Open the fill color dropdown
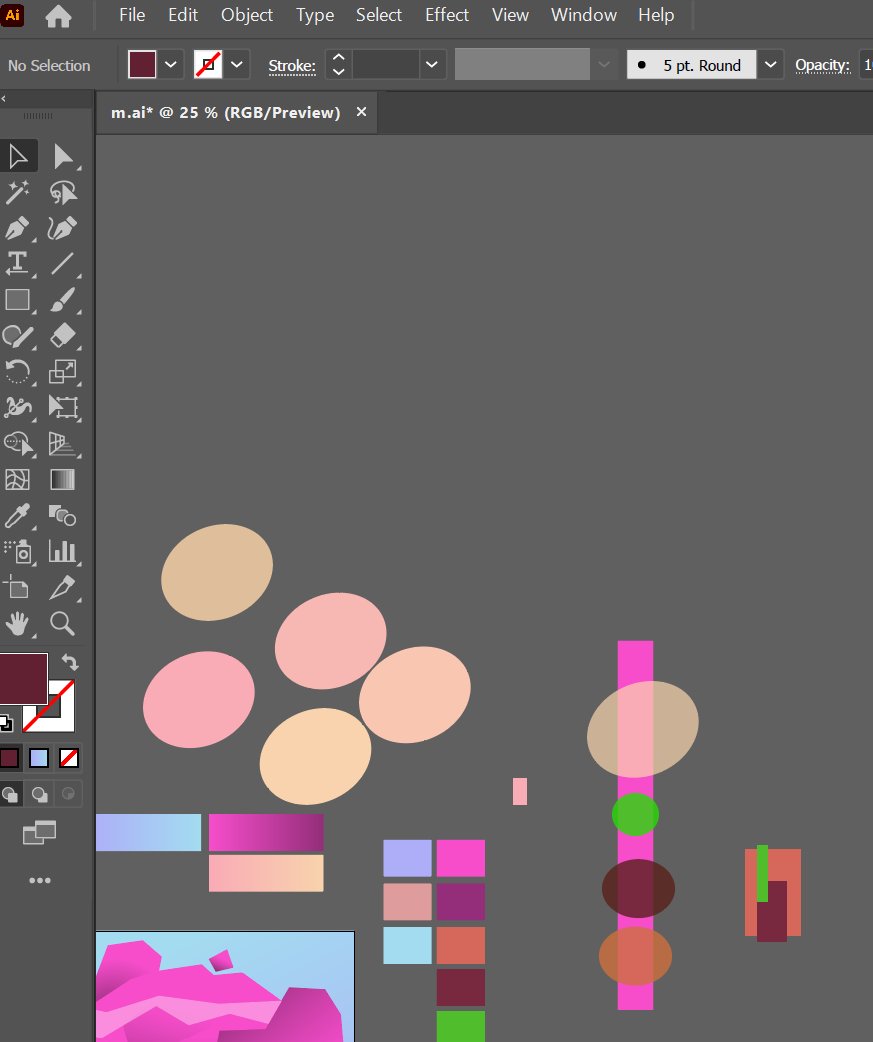The height and width of the screenshot is (1042, 873). click(171, 65)
